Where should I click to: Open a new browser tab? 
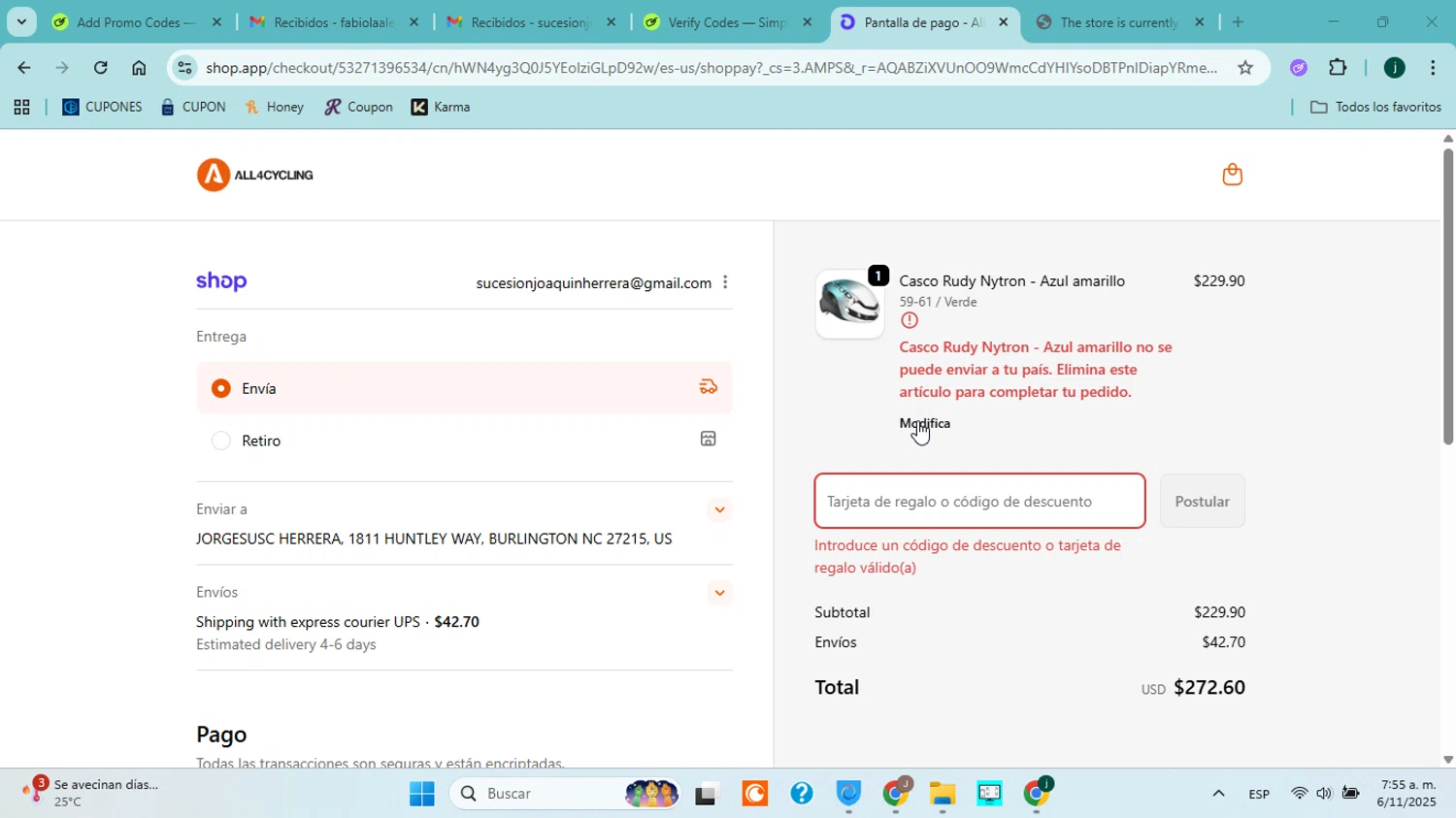point(1238,21)
